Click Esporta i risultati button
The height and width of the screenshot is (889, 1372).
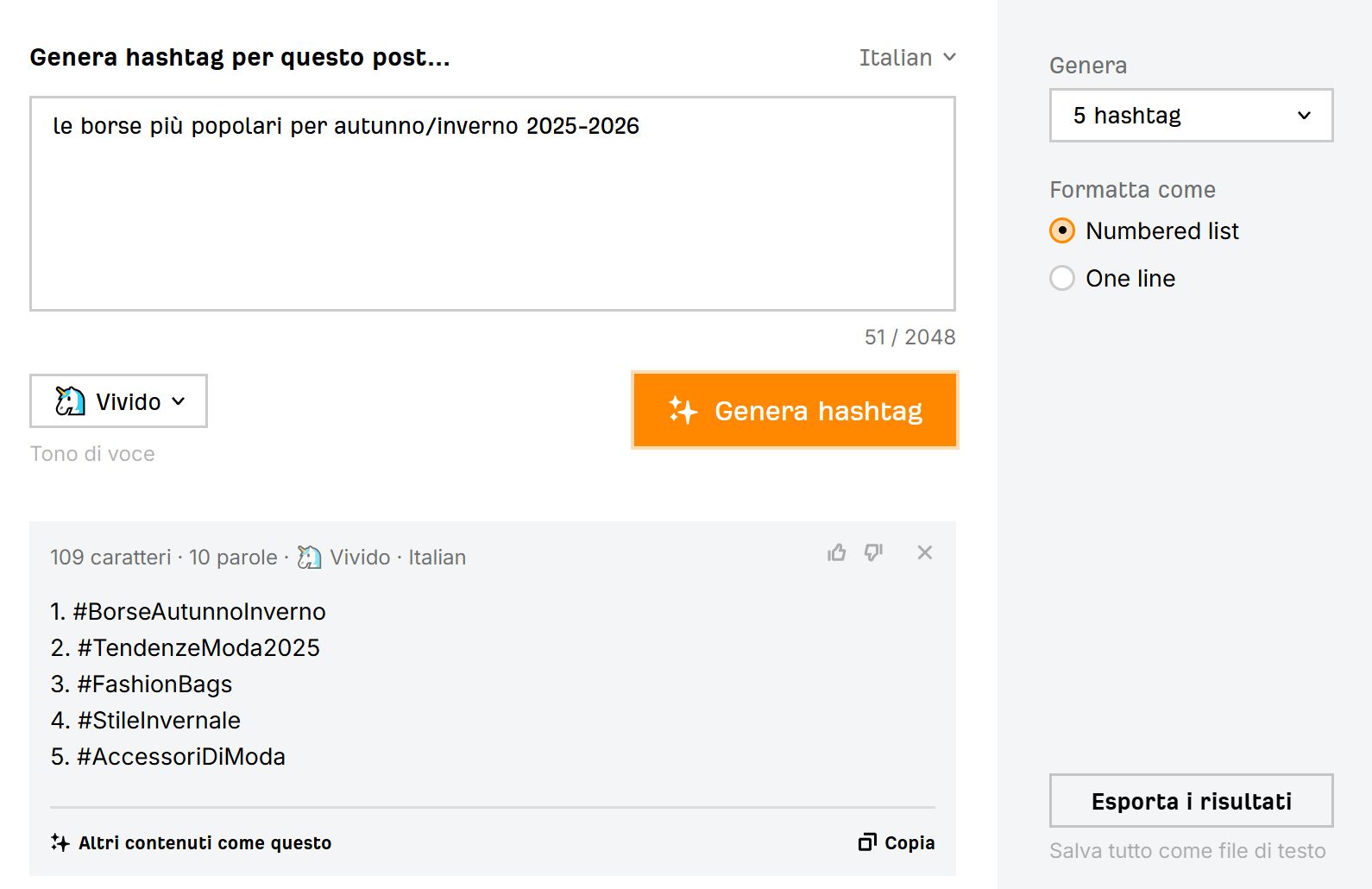1191,801
